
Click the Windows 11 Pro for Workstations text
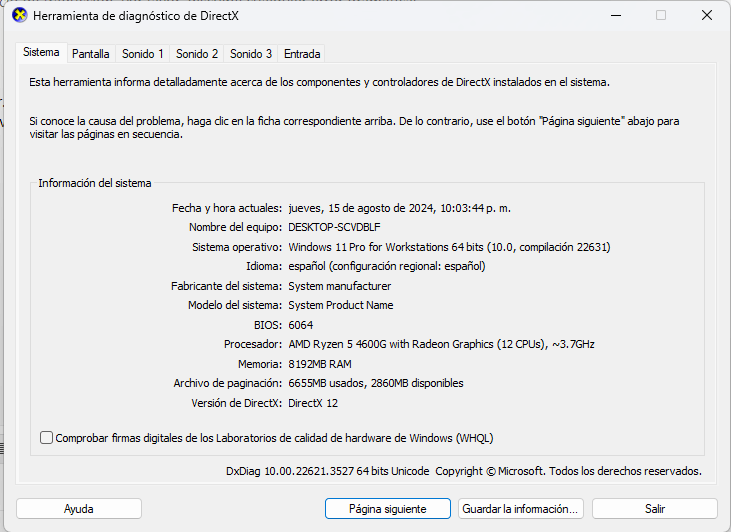[449, 247]
